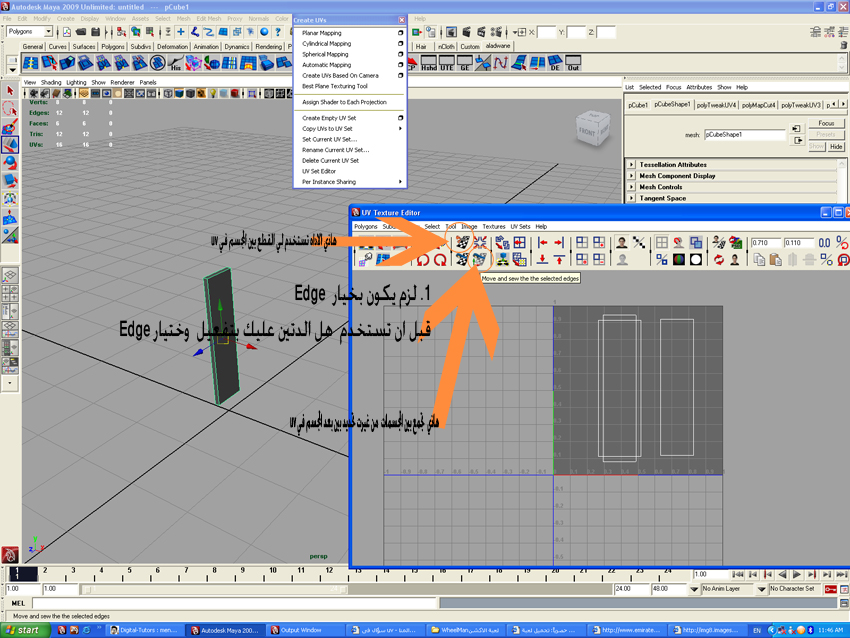Click the Out shelf icon
Image resolution: width=850 pixels, height=638 pixels.
(573, 63)
